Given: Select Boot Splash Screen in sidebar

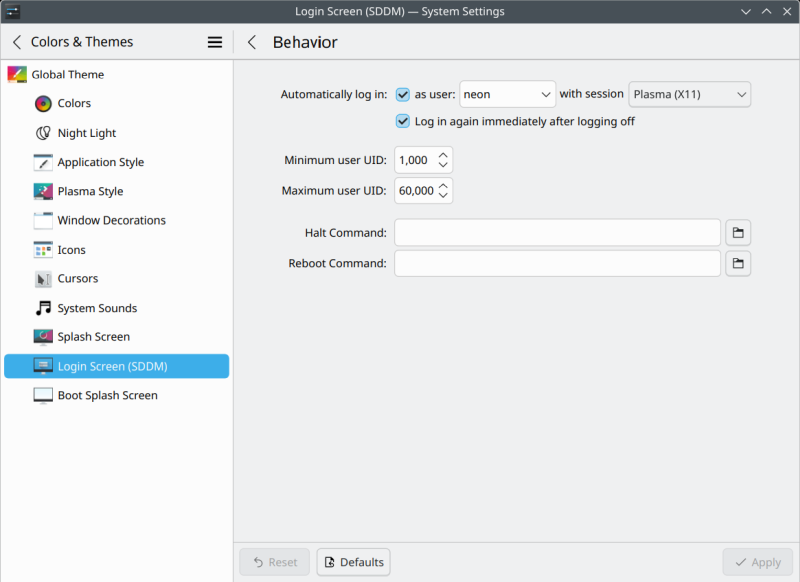Looking at the screenshot, I should (107, 395).
